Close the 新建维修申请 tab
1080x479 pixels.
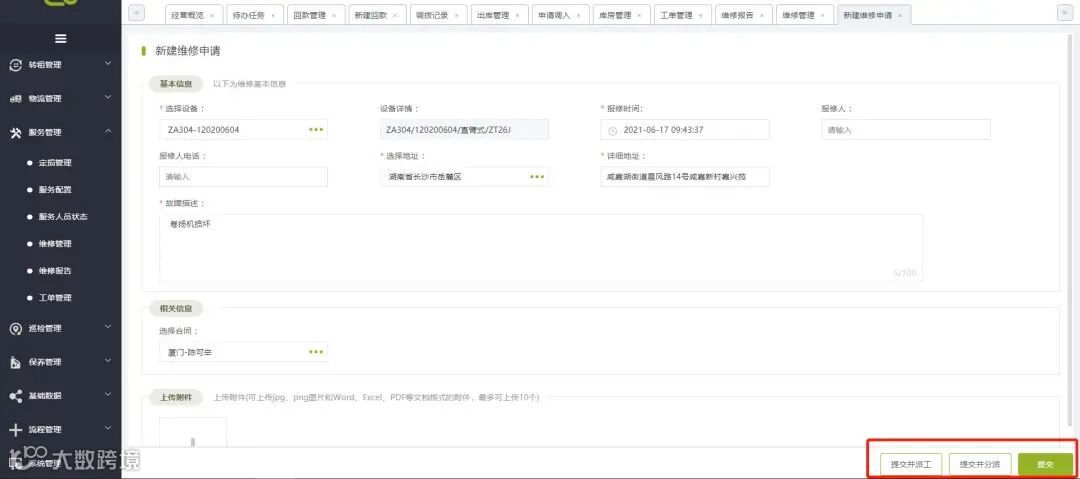pyautogui.click(x=900, y=15)
